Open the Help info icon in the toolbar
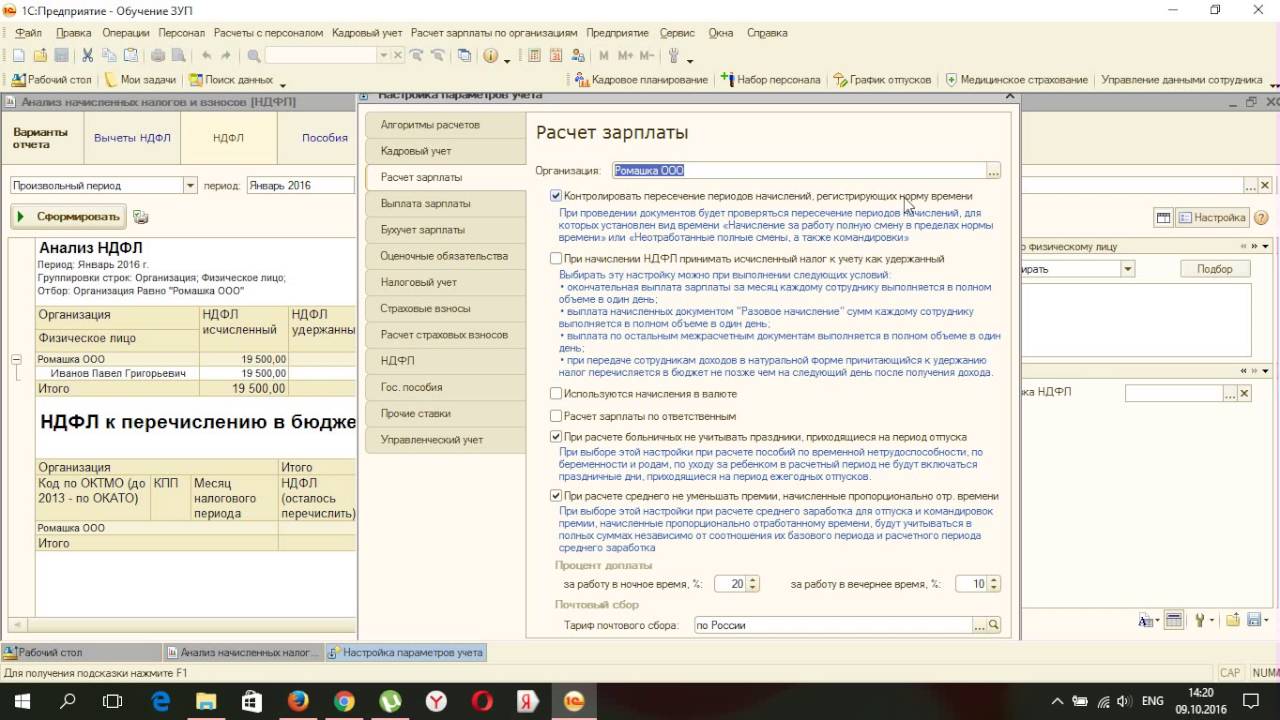Image resolution: width=1280 pixels, height=720 pixels. [x=490, y=56]
